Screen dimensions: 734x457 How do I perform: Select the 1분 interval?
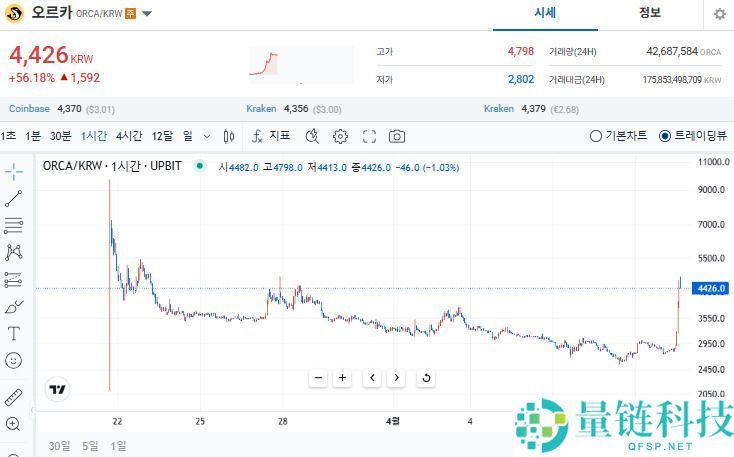pos(33,136)
